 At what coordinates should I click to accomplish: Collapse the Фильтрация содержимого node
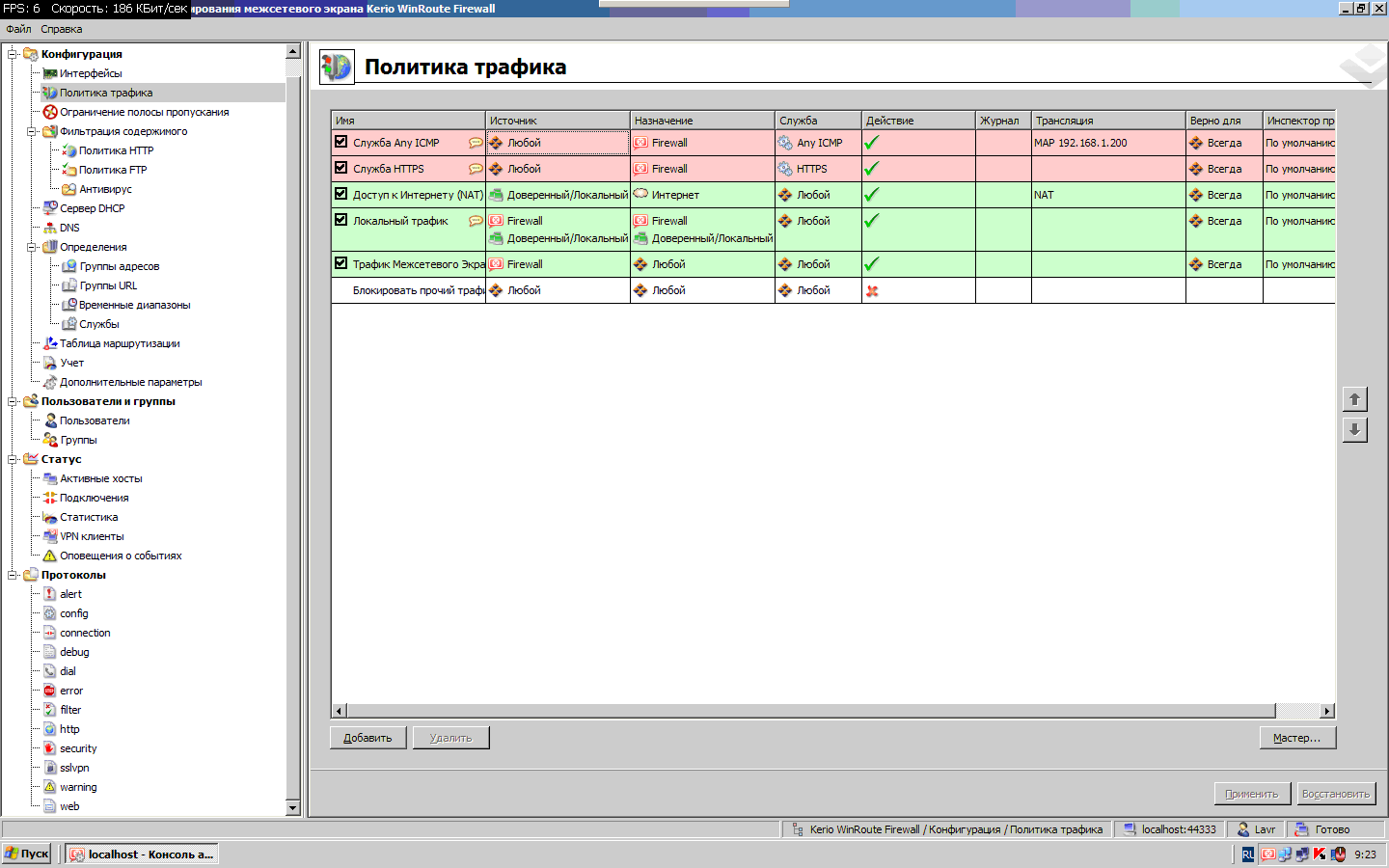(33, 131)
